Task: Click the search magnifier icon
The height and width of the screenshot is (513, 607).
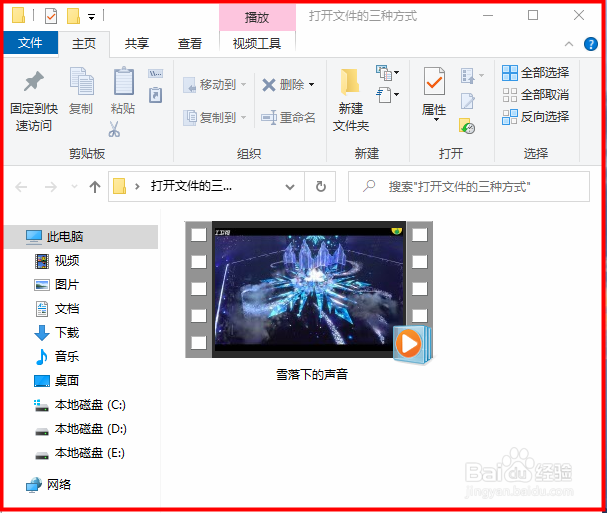Action: tap(369, 186)
